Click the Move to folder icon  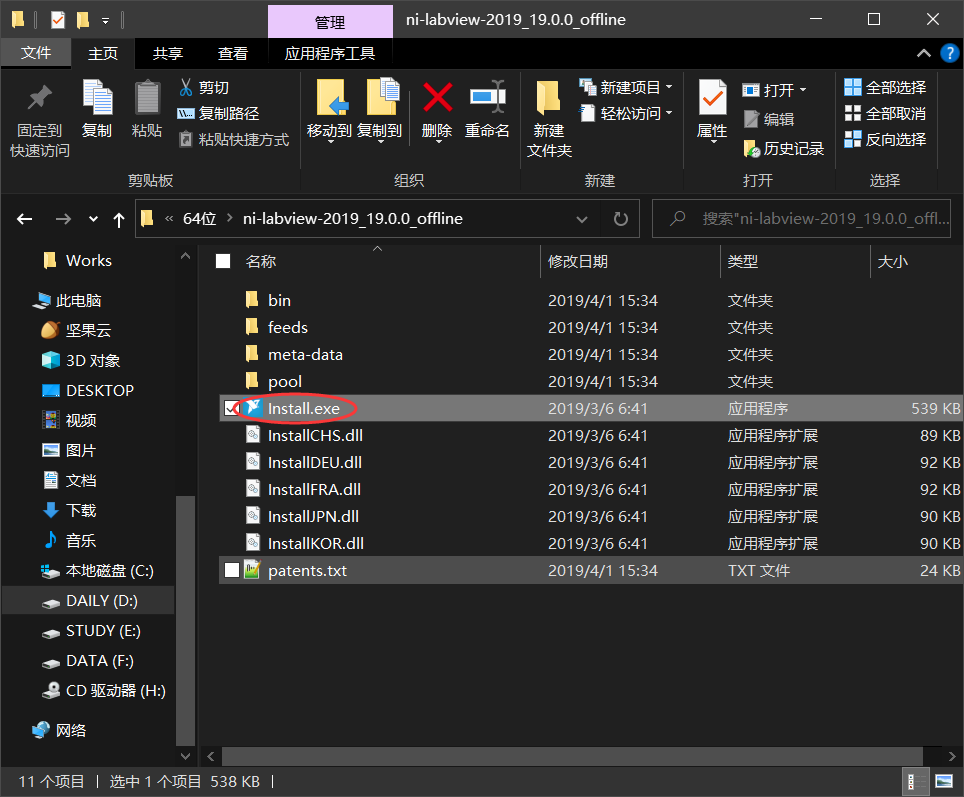point(331,97)
